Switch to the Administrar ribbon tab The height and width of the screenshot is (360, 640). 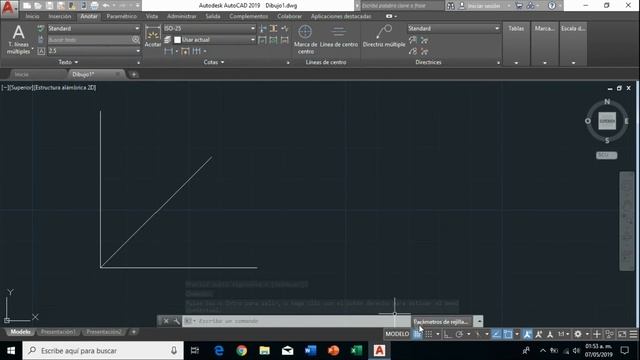click(x=182, y=16)
